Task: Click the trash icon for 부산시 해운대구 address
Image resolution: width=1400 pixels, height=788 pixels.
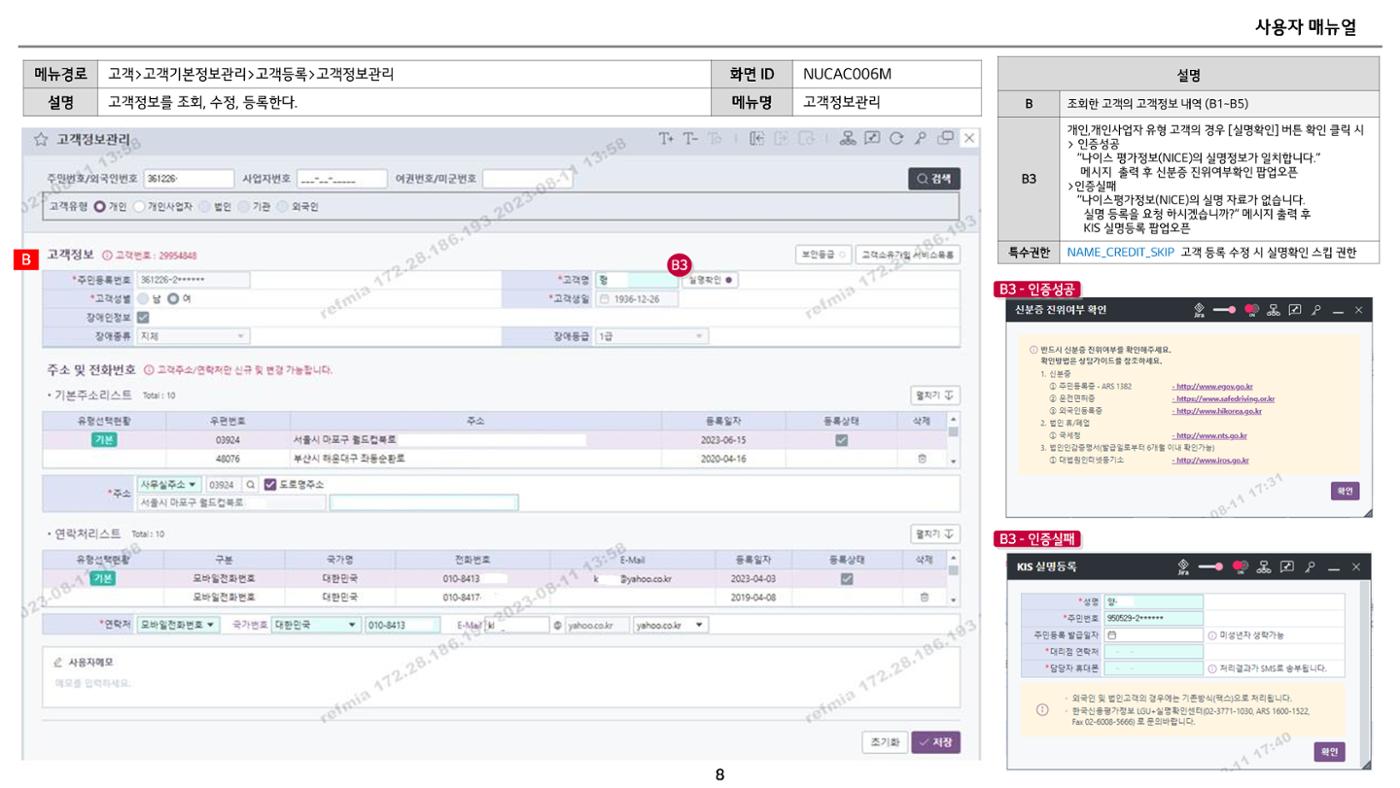Action: click(923, 459)
